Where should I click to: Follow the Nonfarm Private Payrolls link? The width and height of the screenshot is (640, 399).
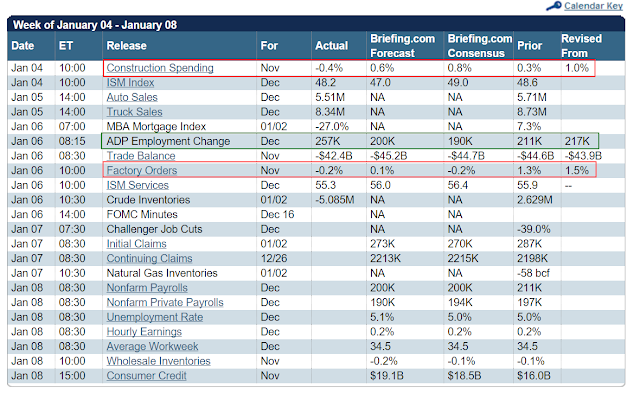tap(165, 303)
